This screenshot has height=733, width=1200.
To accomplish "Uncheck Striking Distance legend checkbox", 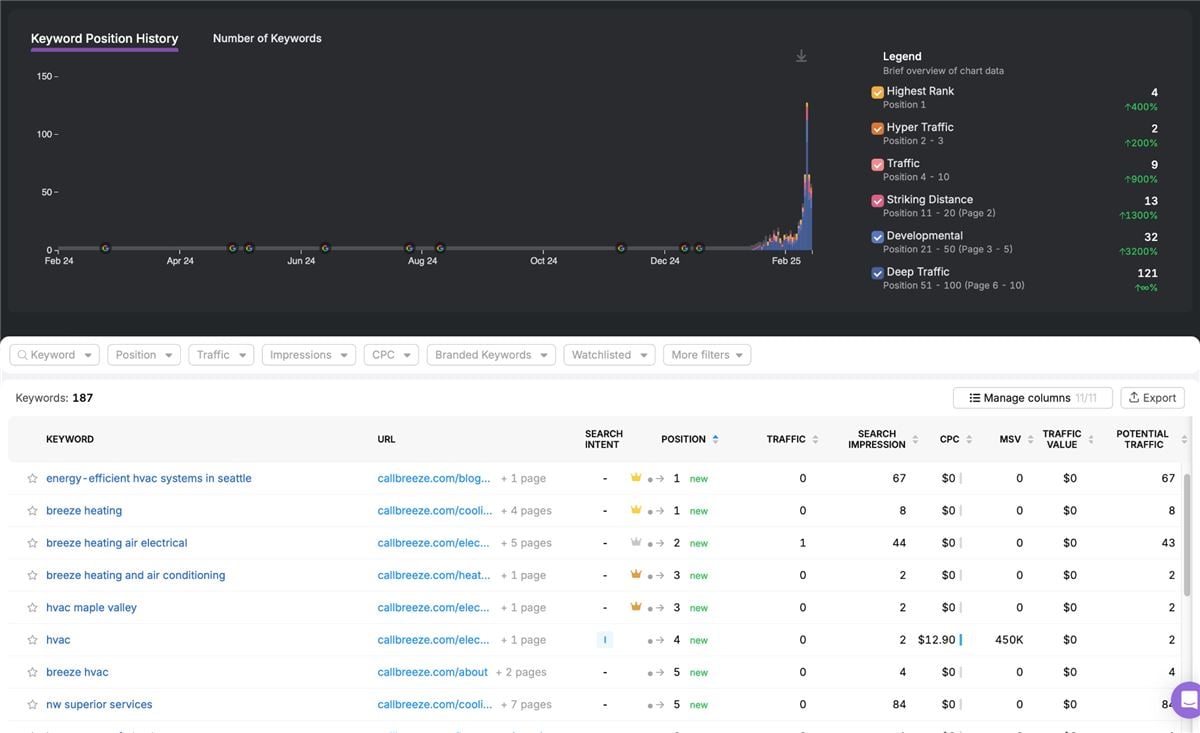I will [877, 200].
